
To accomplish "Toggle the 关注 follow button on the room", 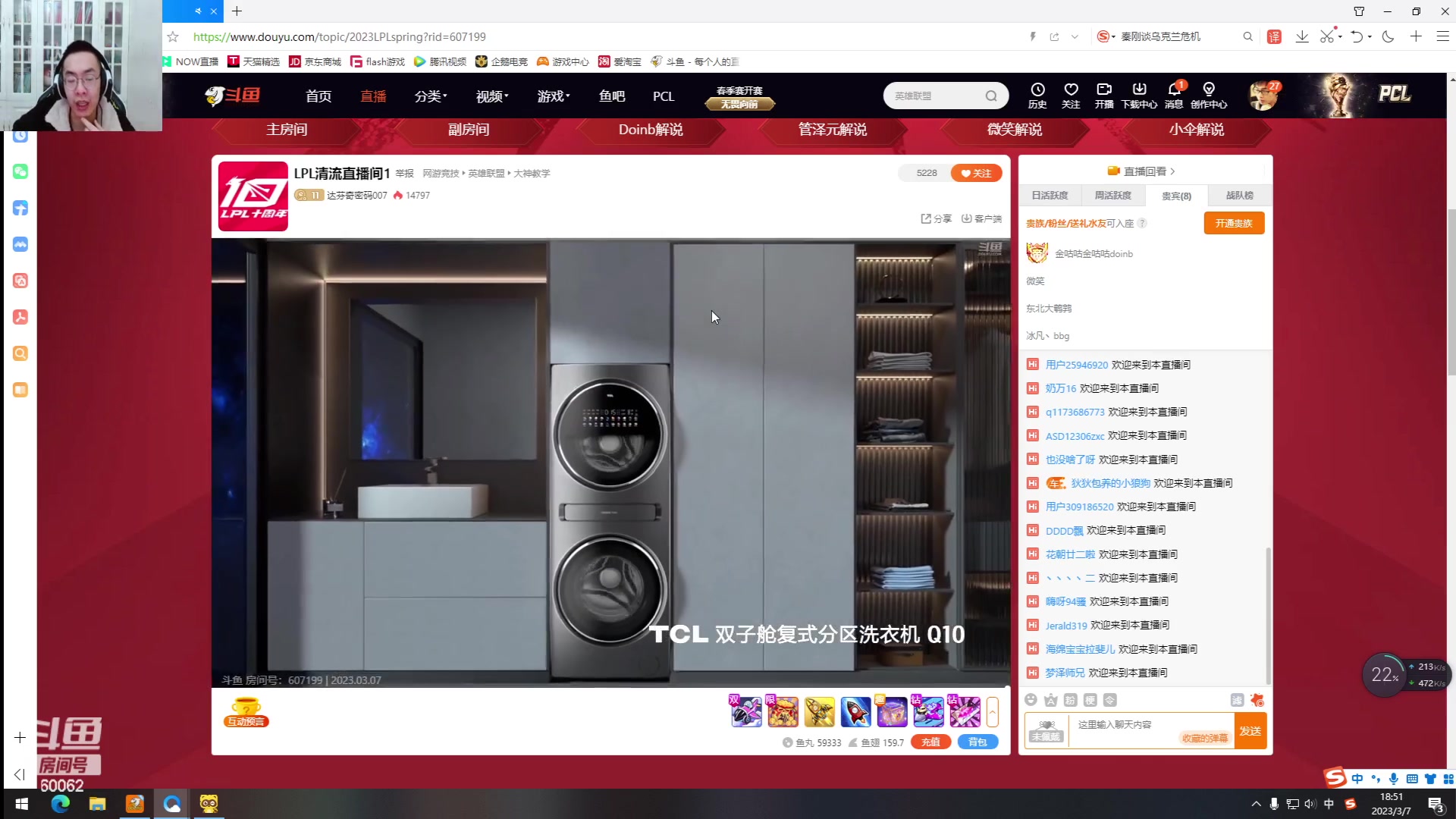I will [976, 173].
